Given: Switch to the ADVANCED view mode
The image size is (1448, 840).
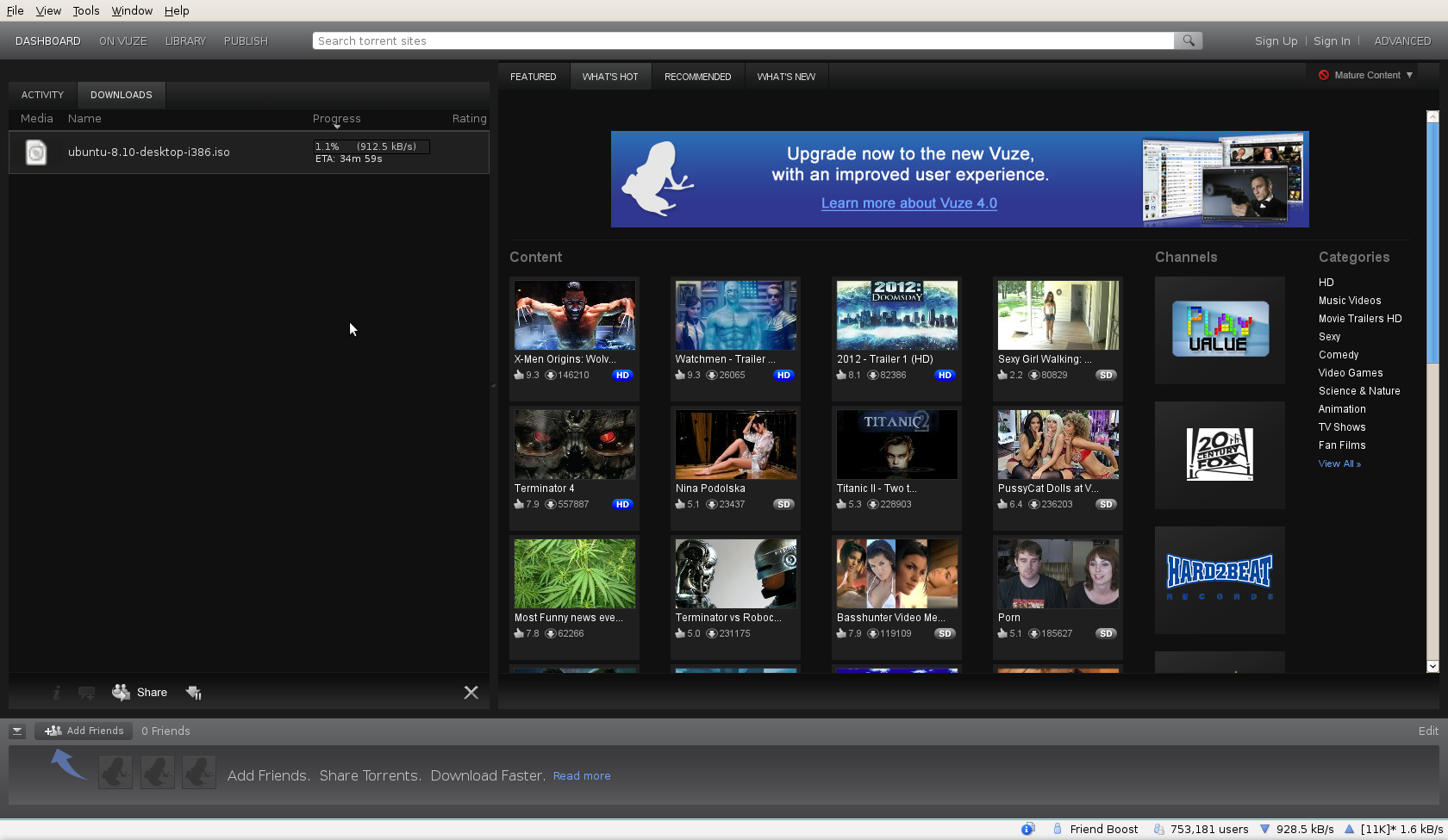Looking at the screenshot, I should pos(1402,41).
